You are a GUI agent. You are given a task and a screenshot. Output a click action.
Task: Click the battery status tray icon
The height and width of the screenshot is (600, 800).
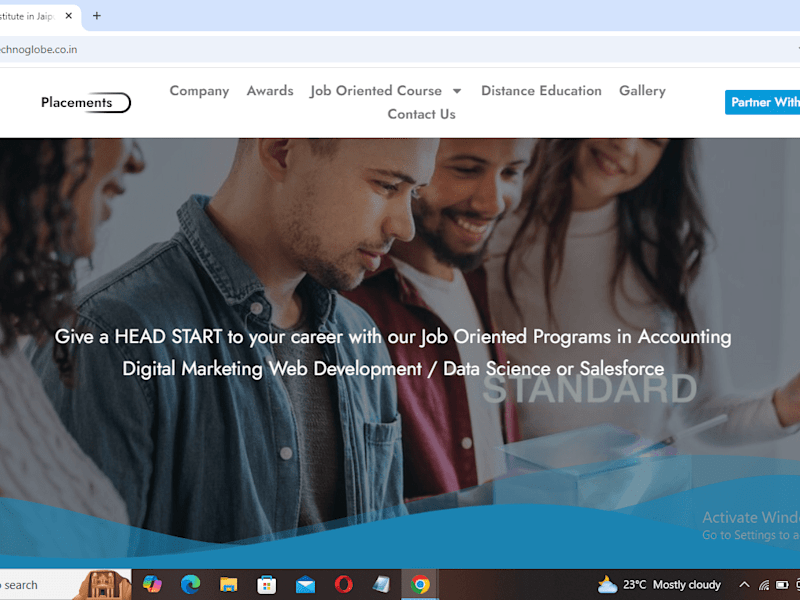click(x=782, y=585)
